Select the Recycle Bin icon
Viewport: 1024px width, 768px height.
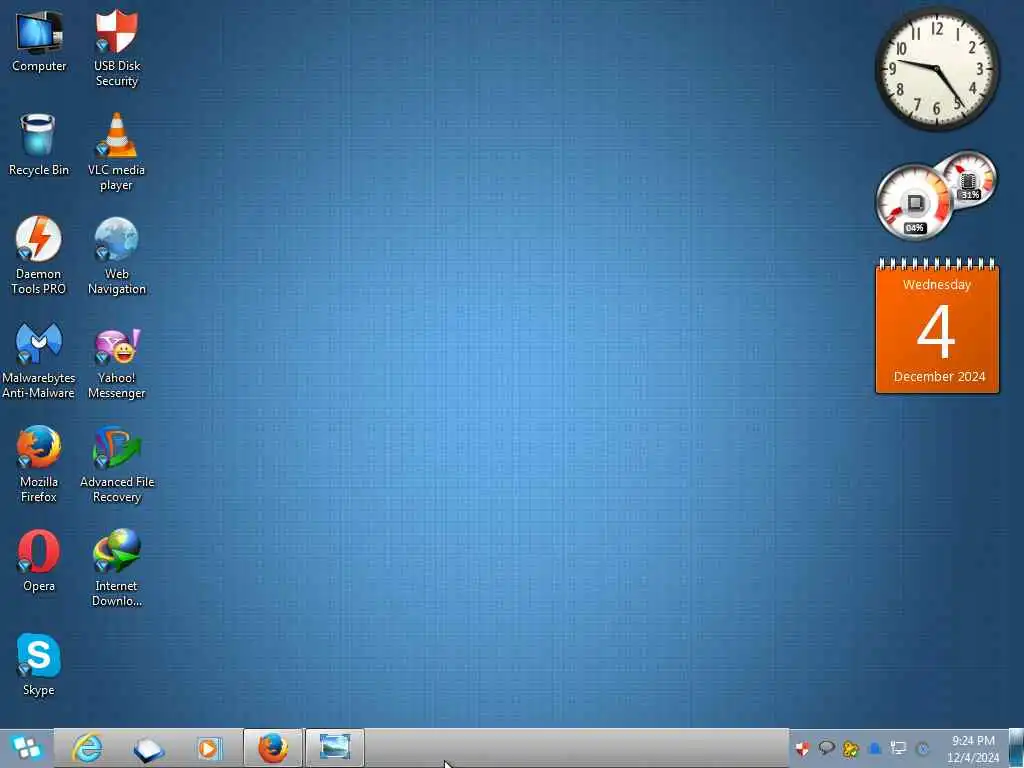[x=39, y=145]
